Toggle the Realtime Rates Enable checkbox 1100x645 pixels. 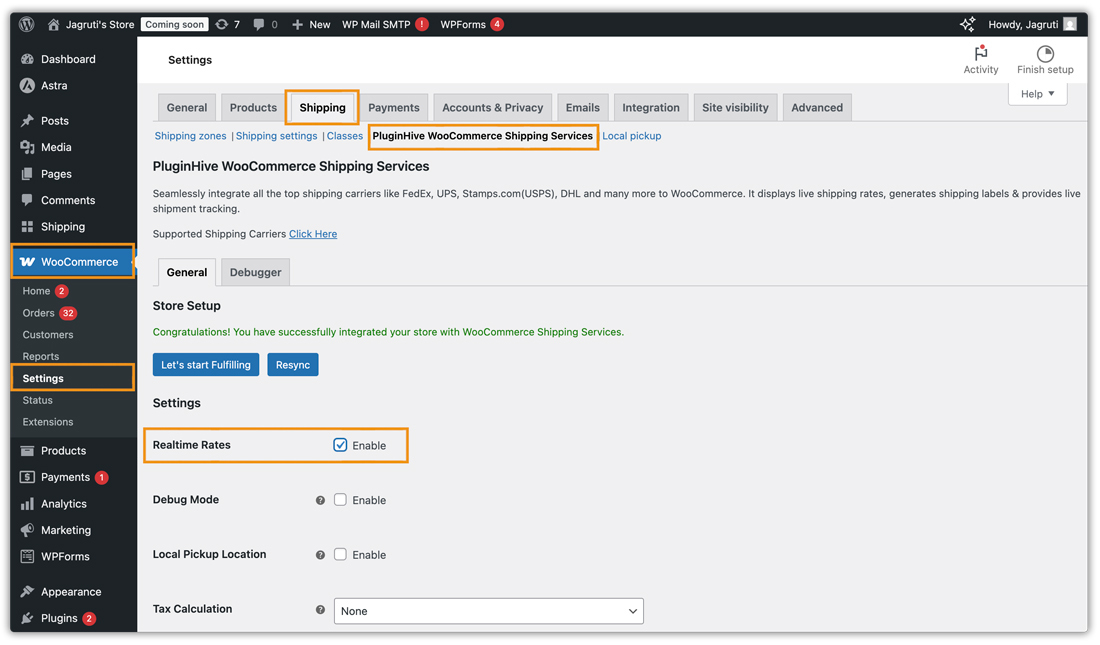340,445
